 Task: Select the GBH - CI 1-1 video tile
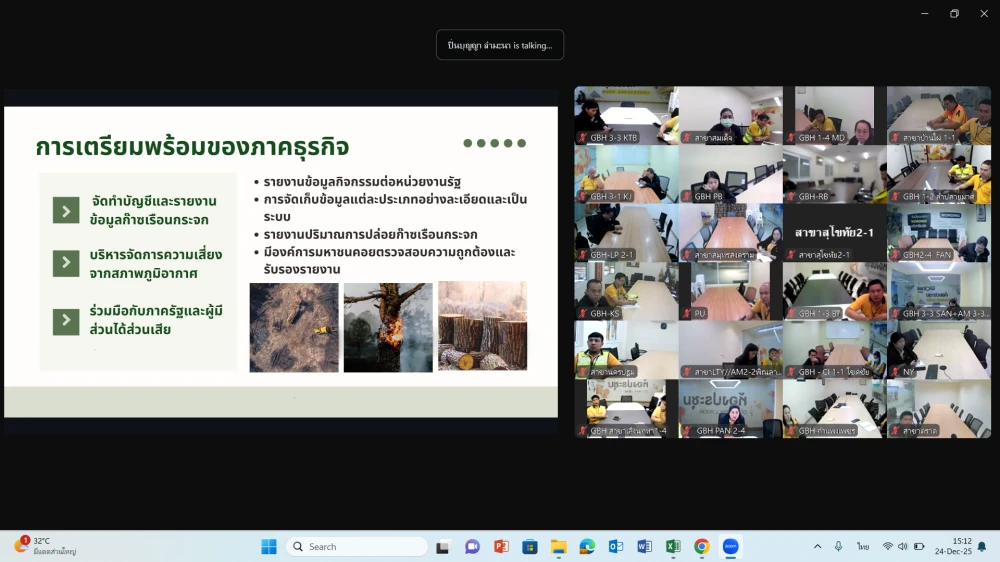pyautogui.click(x=835, y=350)
